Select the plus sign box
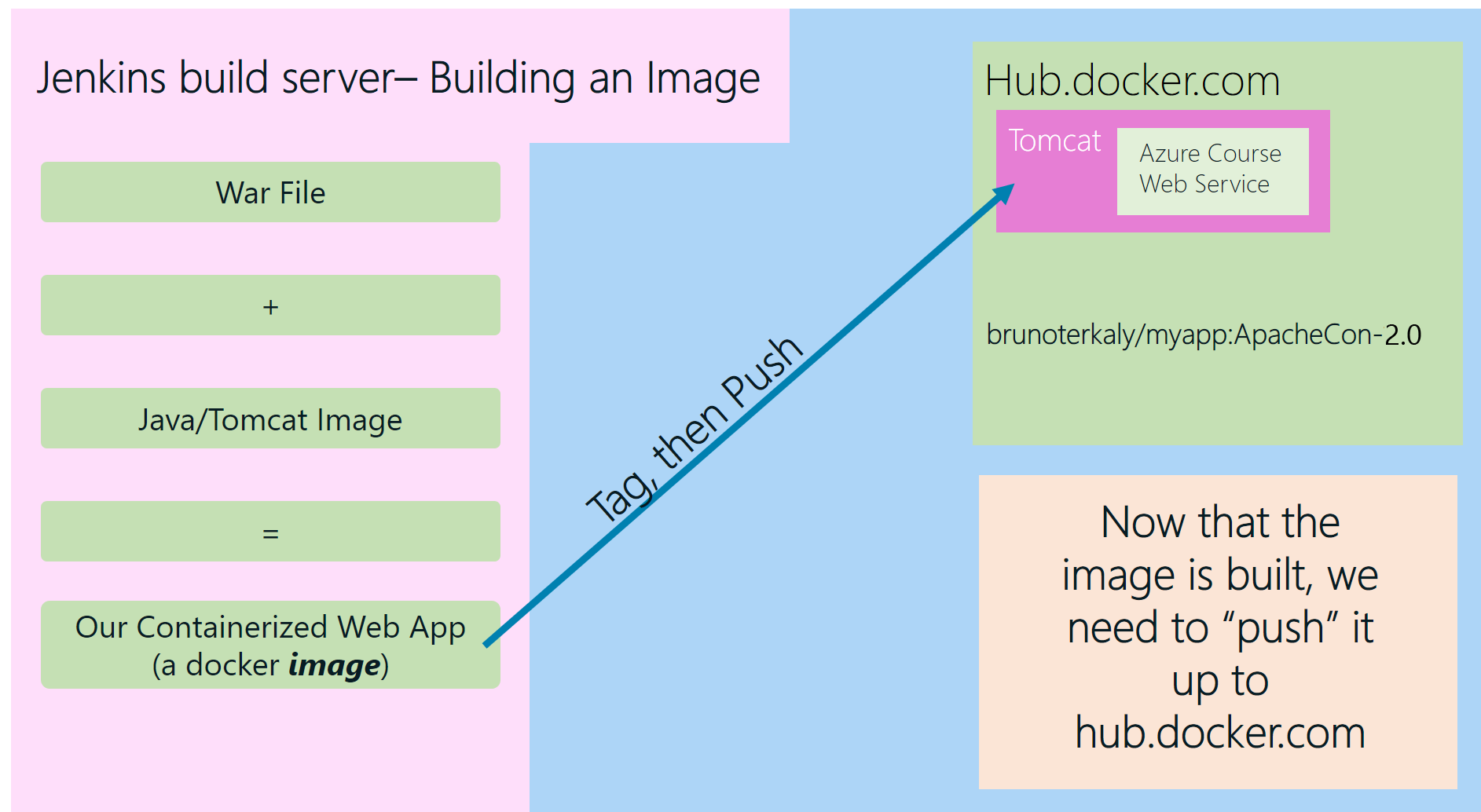 (x=270, y=305)
